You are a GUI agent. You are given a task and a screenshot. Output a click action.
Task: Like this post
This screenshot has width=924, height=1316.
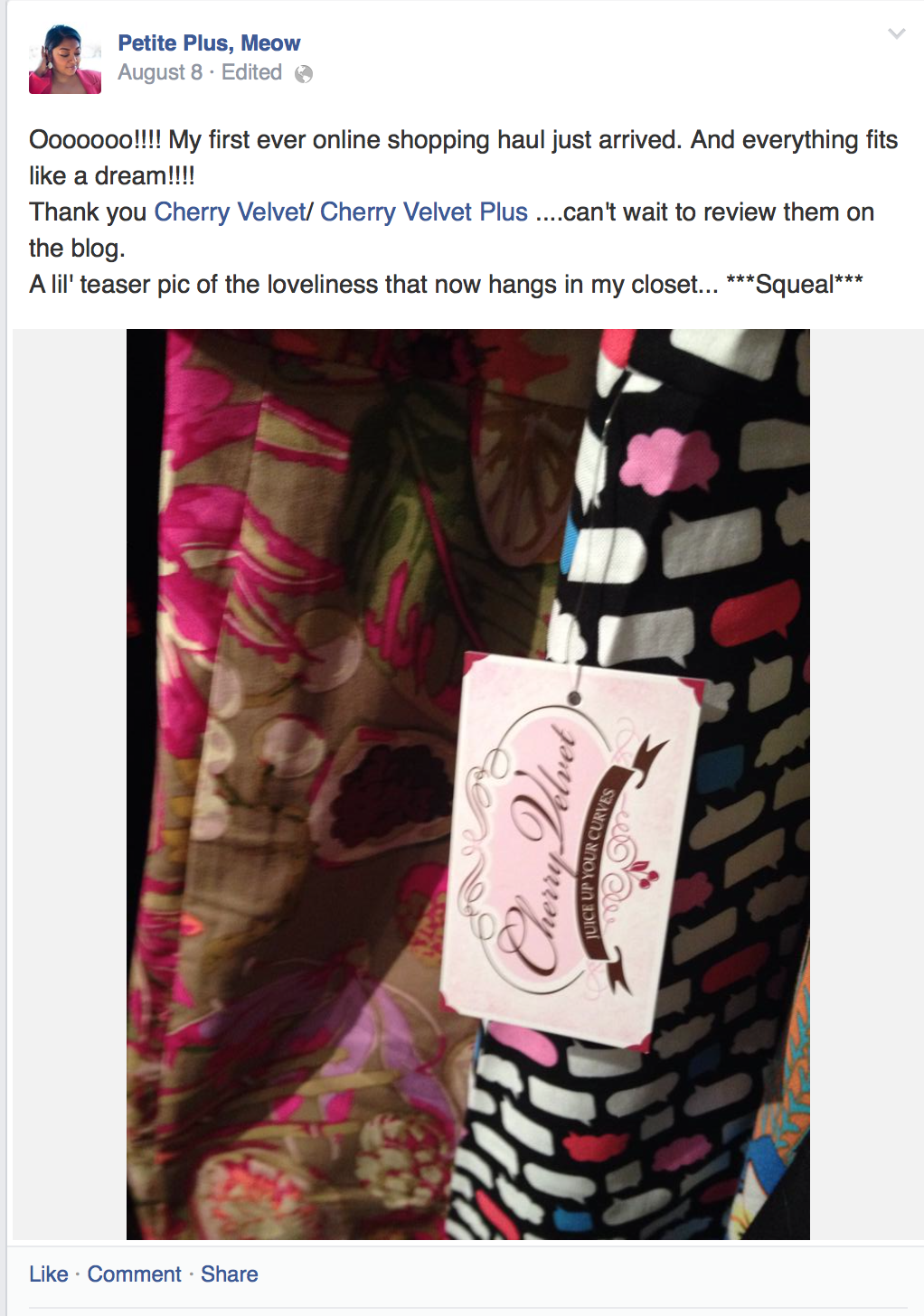coord(49,1274)
